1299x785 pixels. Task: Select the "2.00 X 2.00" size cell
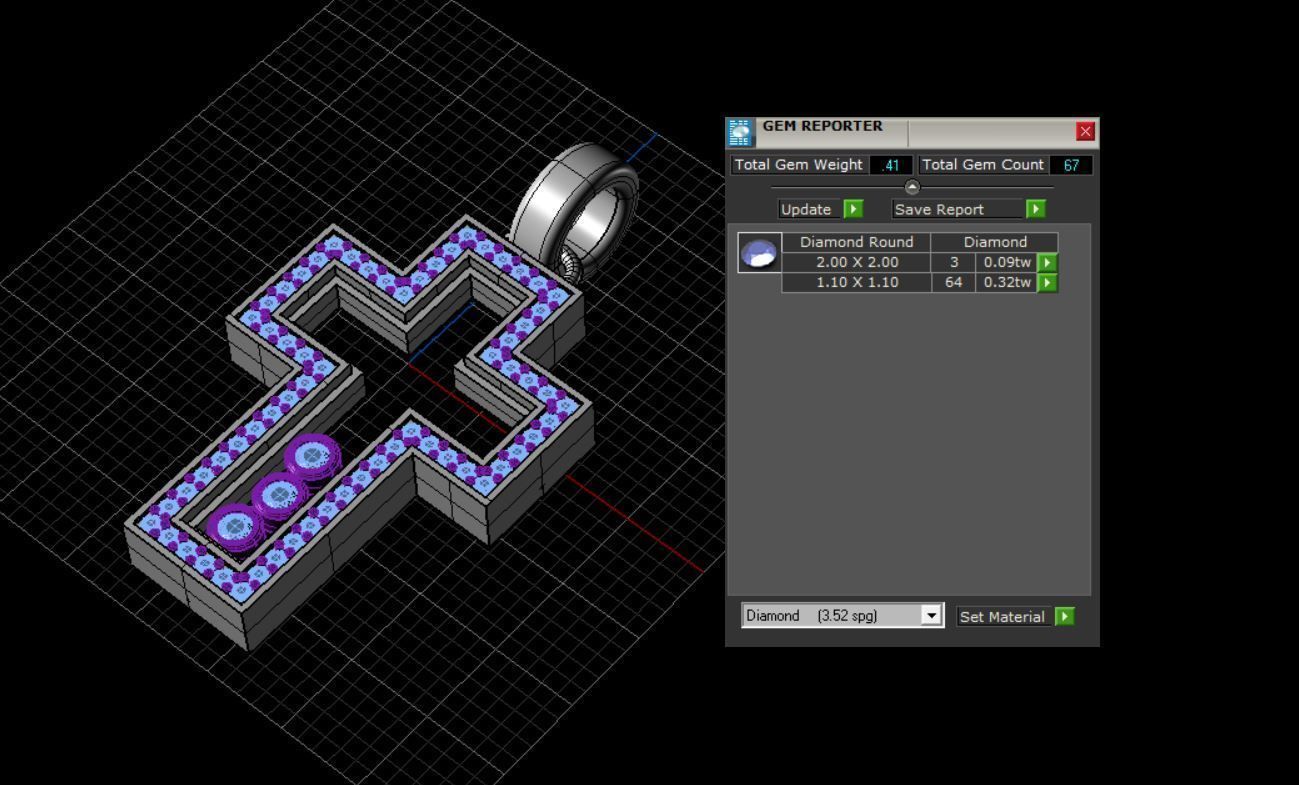click(x=857, y=262)
